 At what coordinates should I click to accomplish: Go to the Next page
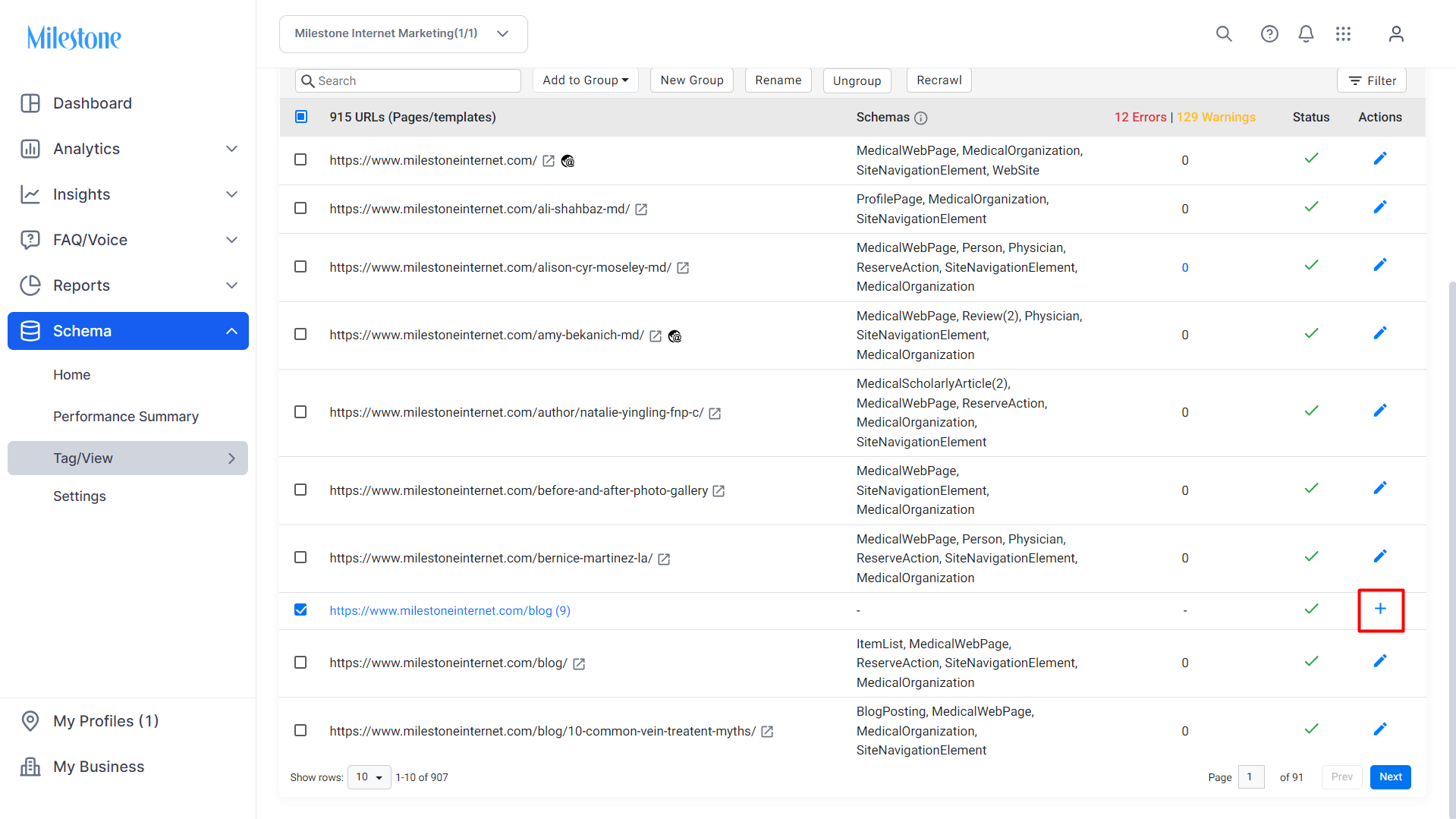click(x=1391, y=777)
